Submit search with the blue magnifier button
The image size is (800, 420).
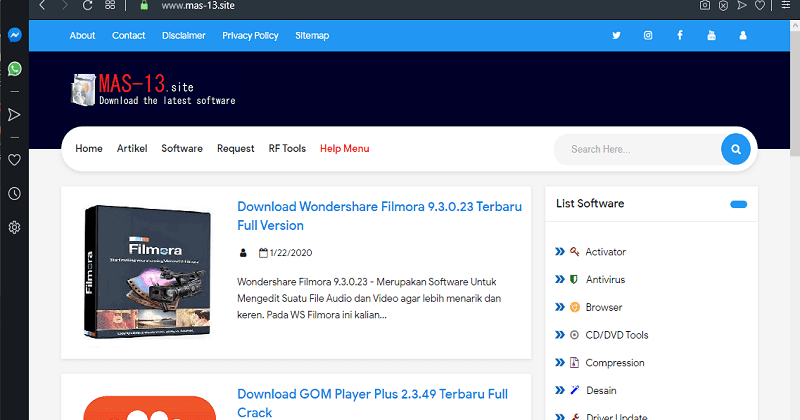point(736,149)
